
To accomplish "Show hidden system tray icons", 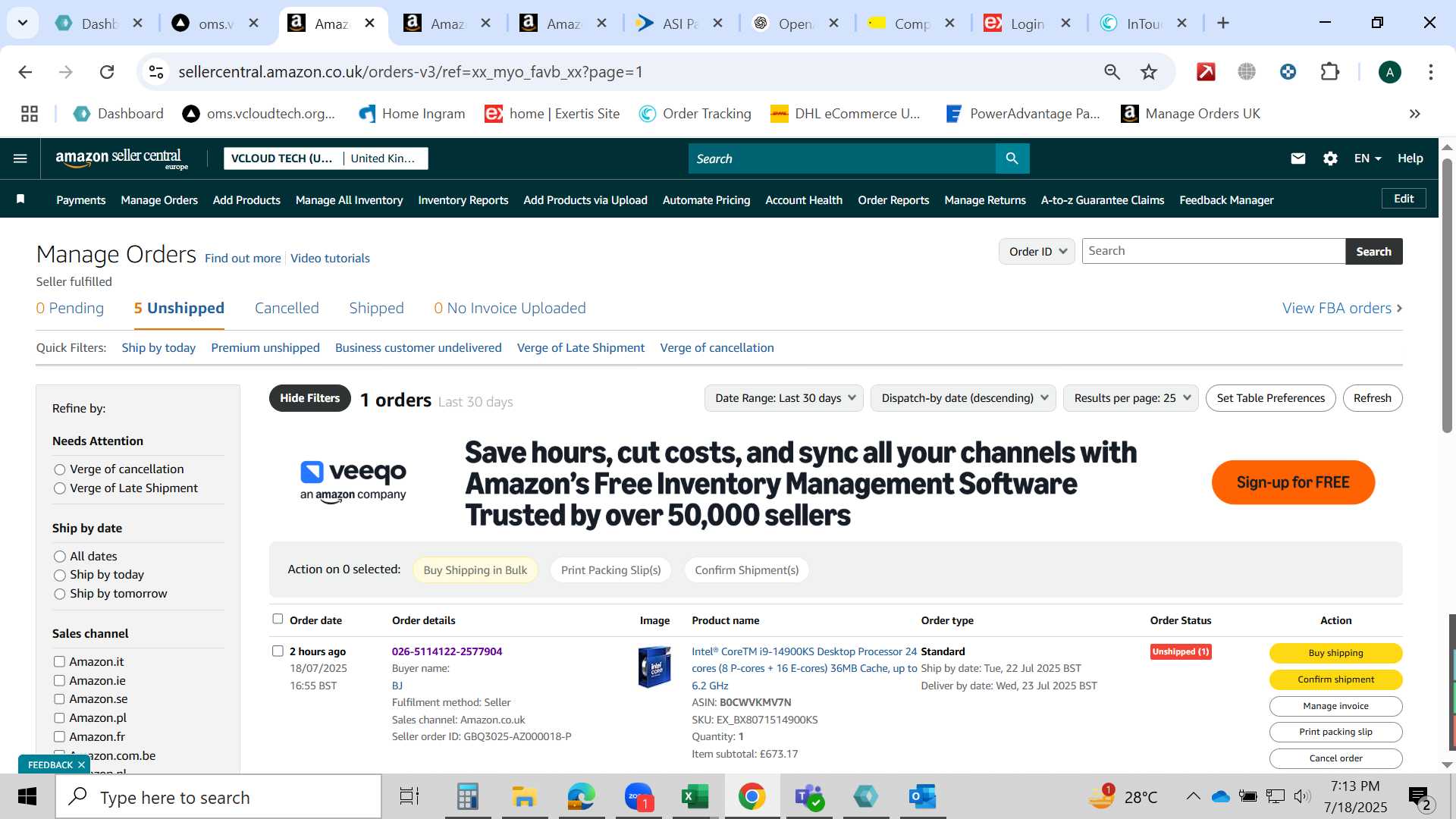I will click(1193, 796).
